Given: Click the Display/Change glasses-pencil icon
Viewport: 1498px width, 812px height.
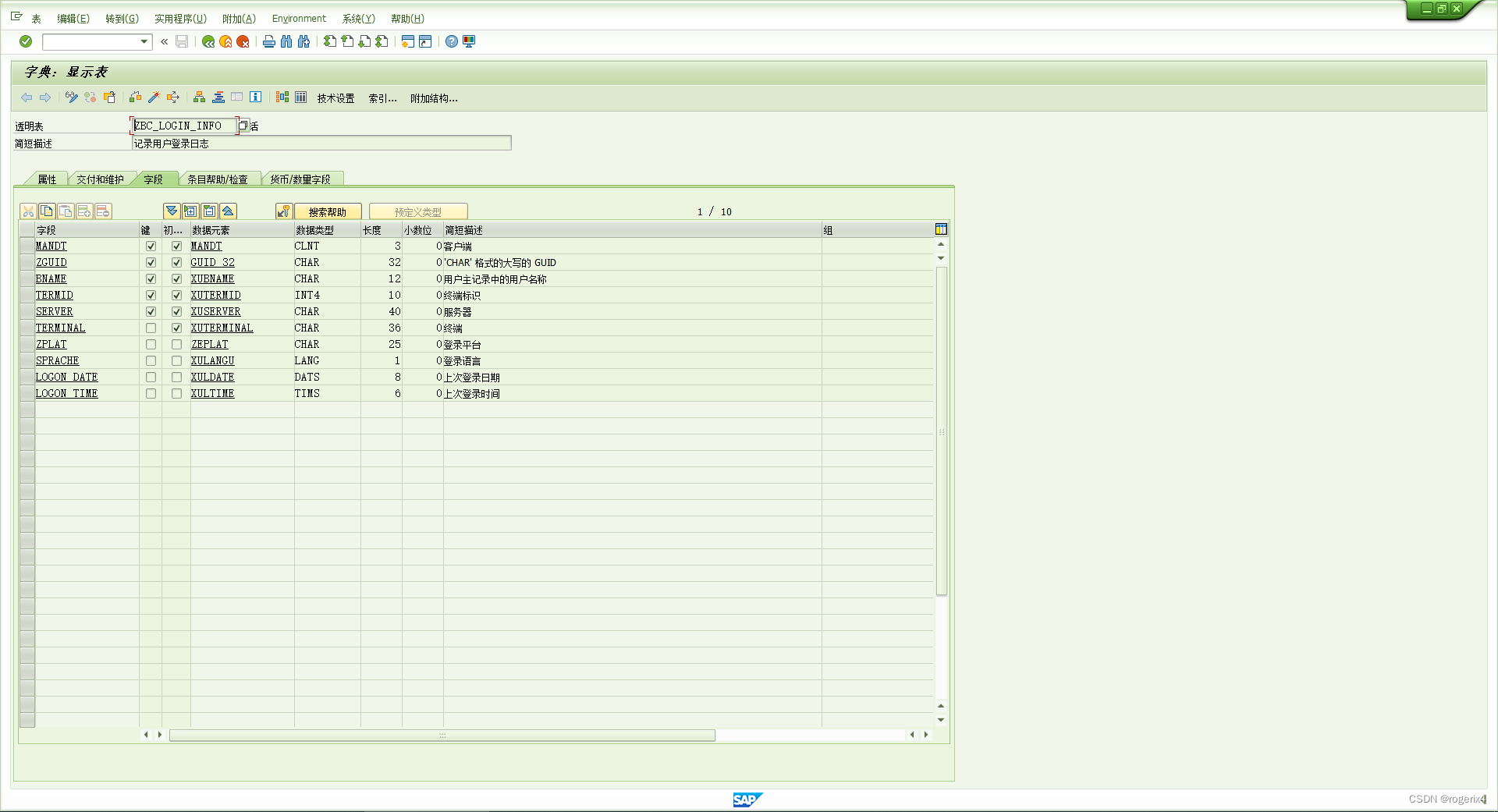Looking at the screenshot, I should 72,98.
